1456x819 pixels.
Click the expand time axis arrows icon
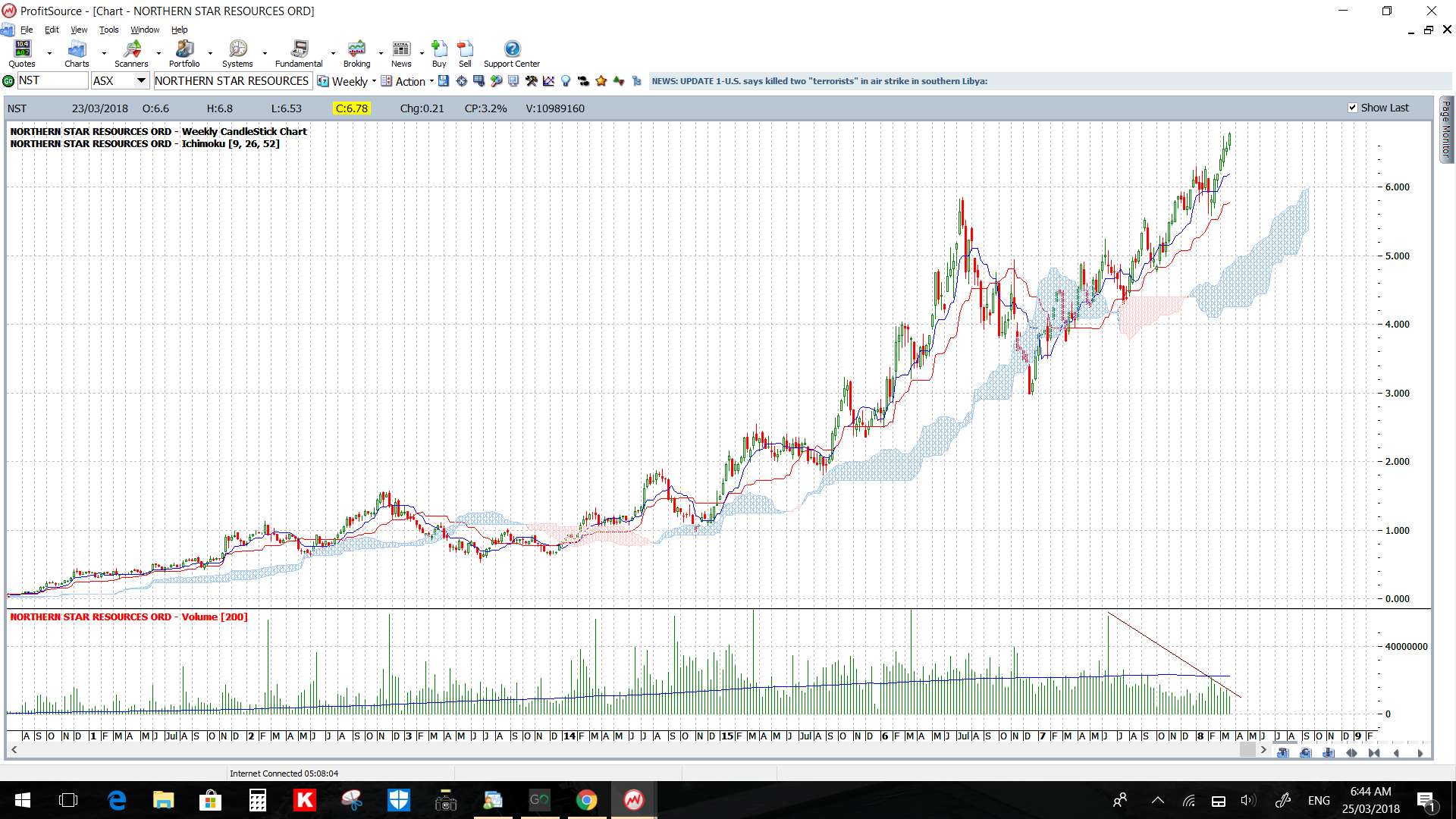click(1351, 753)
